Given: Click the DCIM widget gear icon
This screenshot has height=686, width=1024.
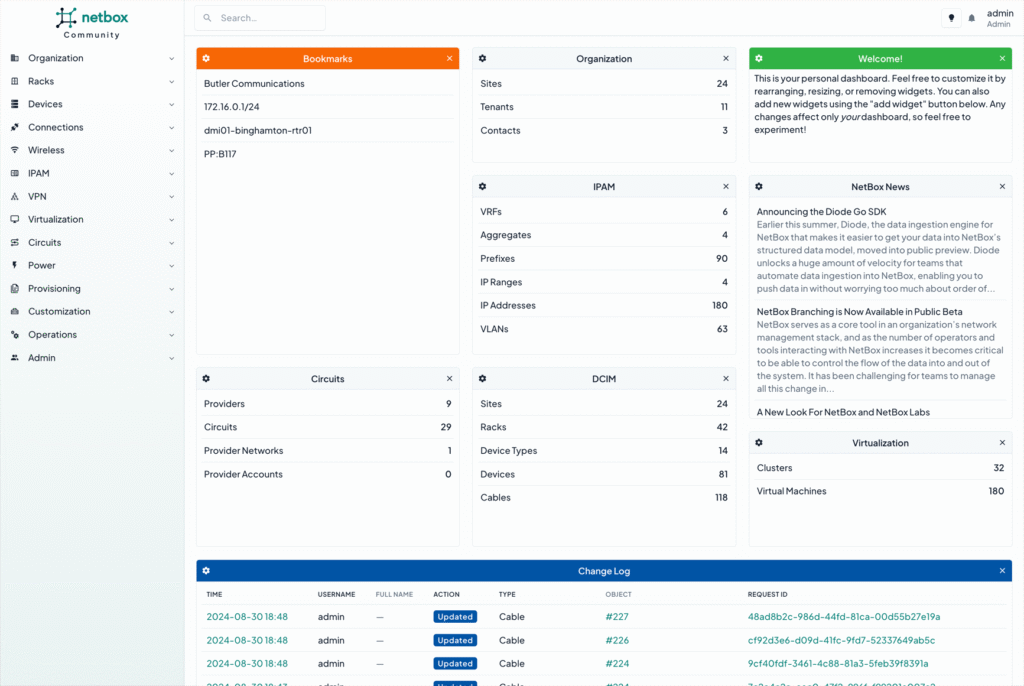Looking at the screenshot, I should [x=482, y=378].
